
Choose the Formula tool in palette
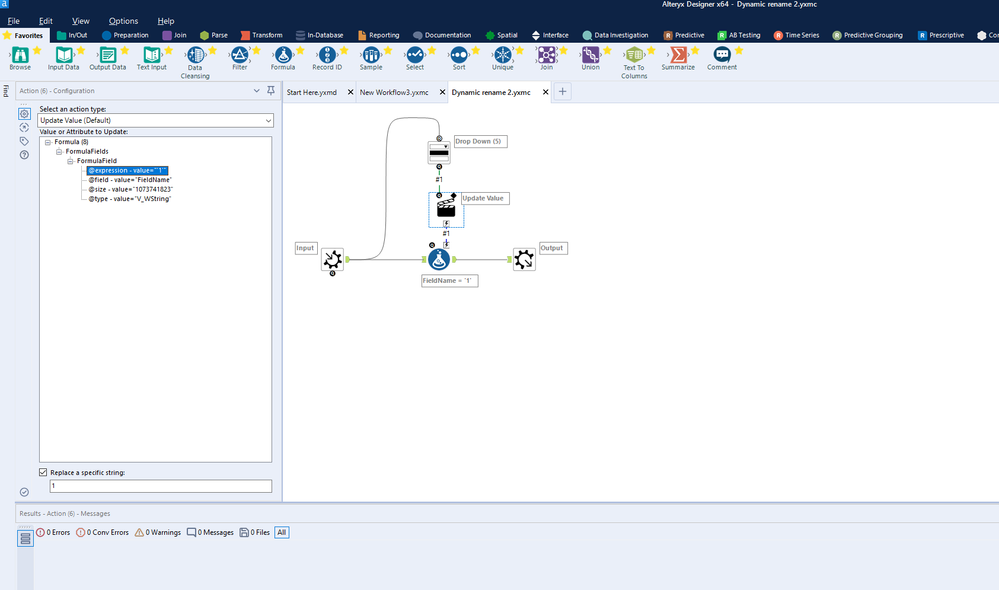click(283, 55)
